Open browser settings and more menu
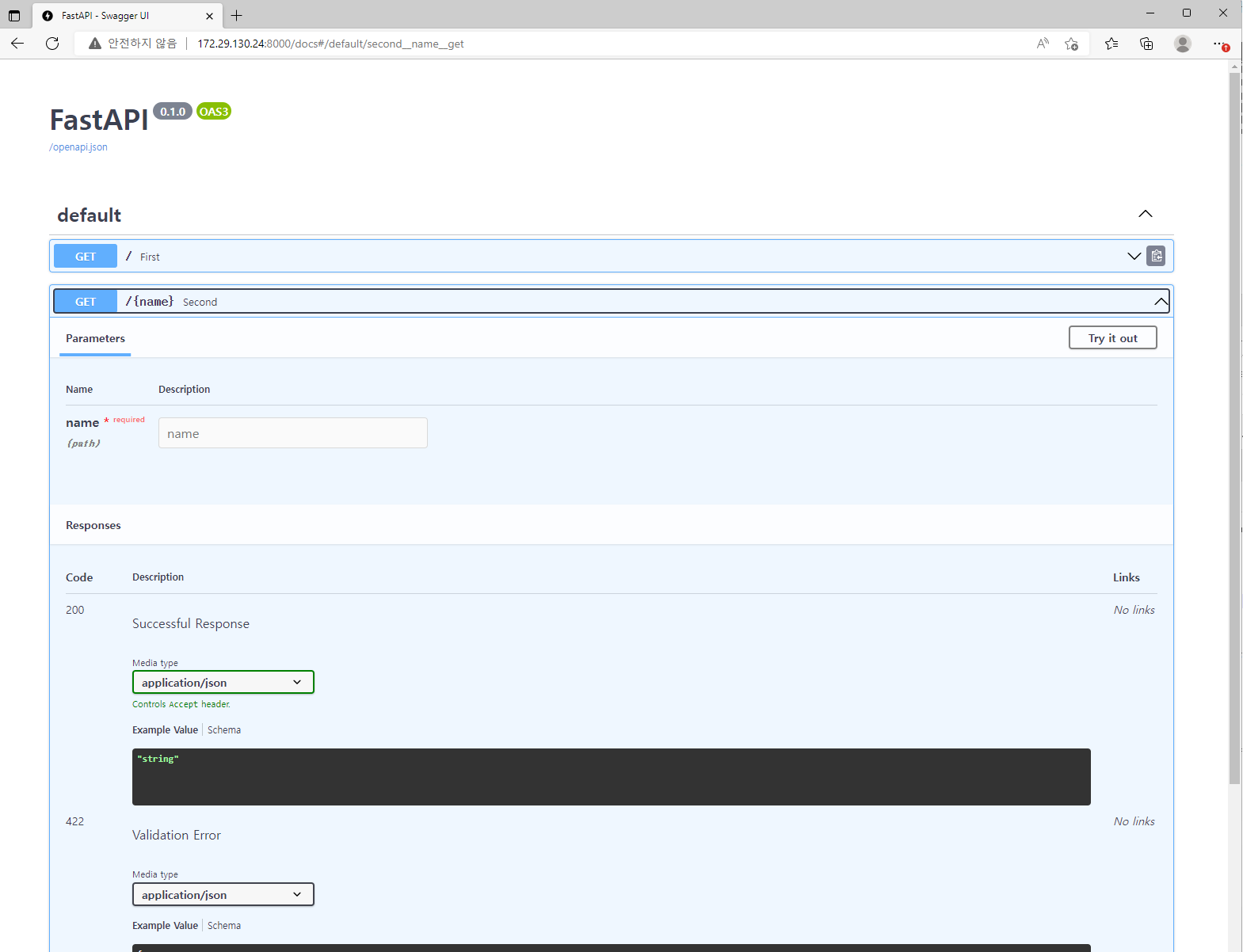This screenshot has width=1243, height=952. tap(1220, 44)
